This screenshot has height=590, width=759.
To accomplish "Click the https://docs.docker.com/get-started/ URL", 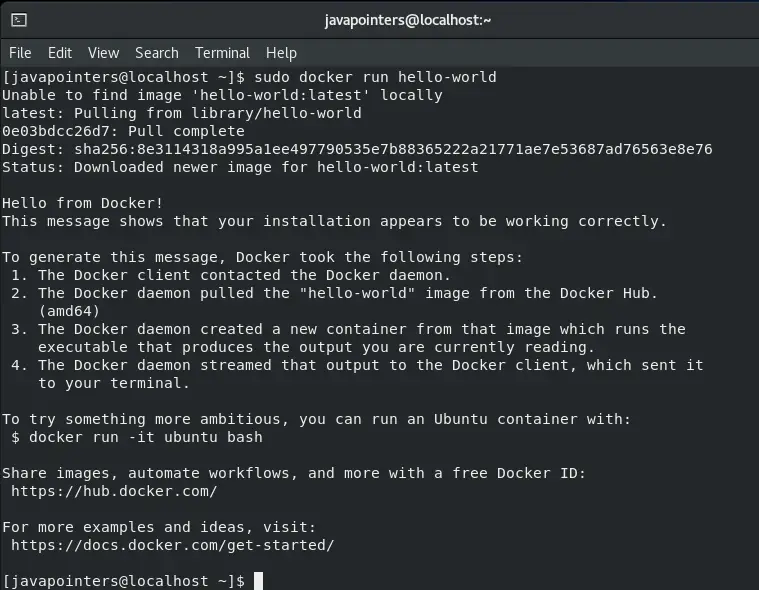I will [173, 545].
